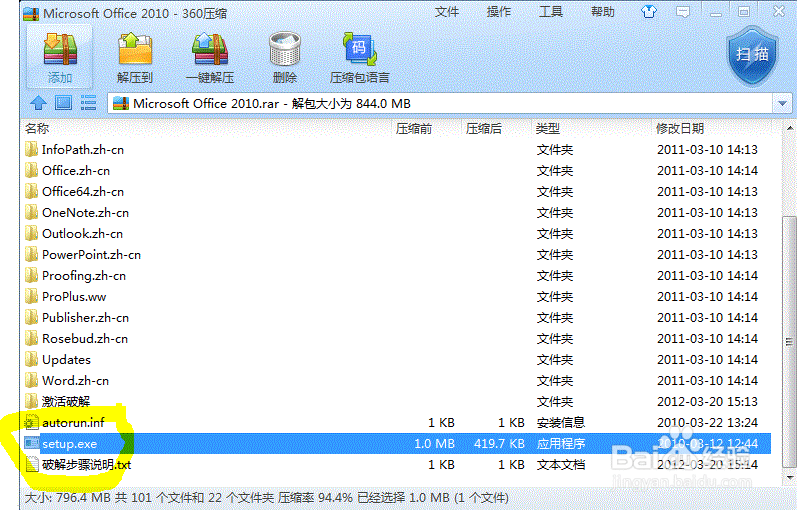The height and width of the screenshot is (510, 797).
Task: Click the 解压到 (Extract to) icon
Action: coord(135,57)
